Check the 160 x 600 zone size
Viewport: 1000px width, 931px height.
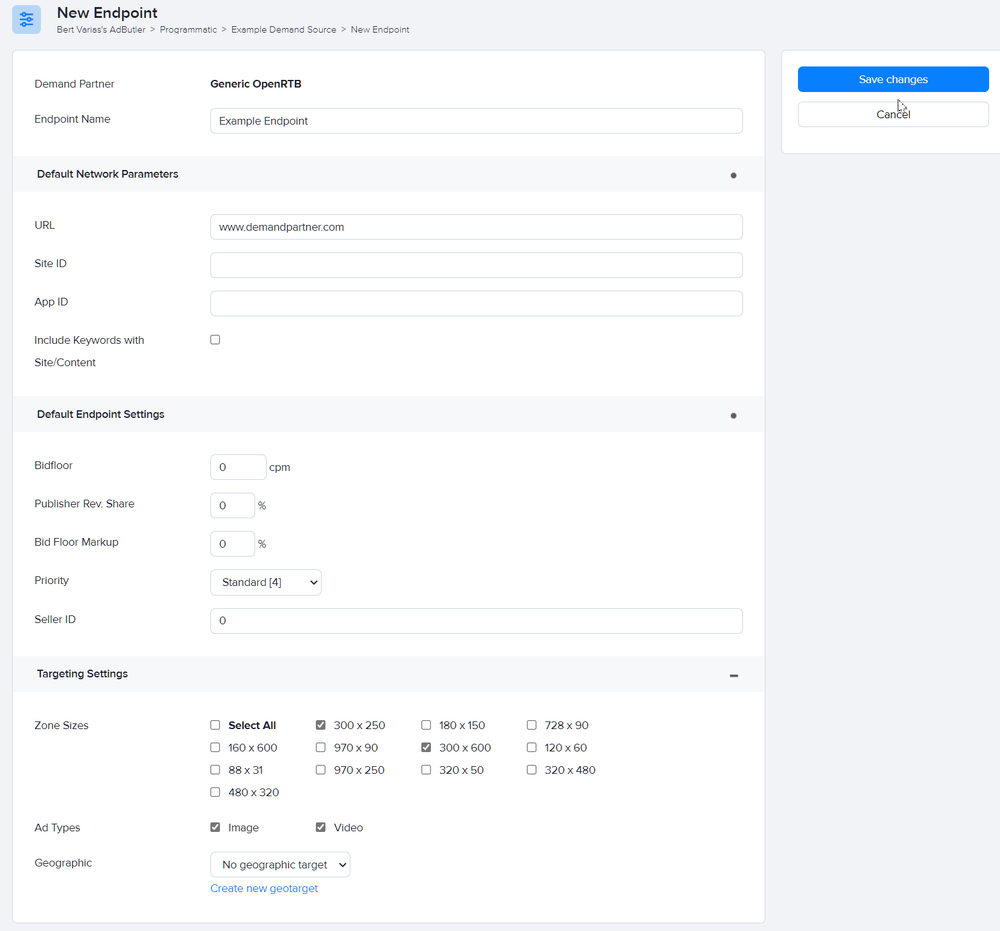(216, 747)
